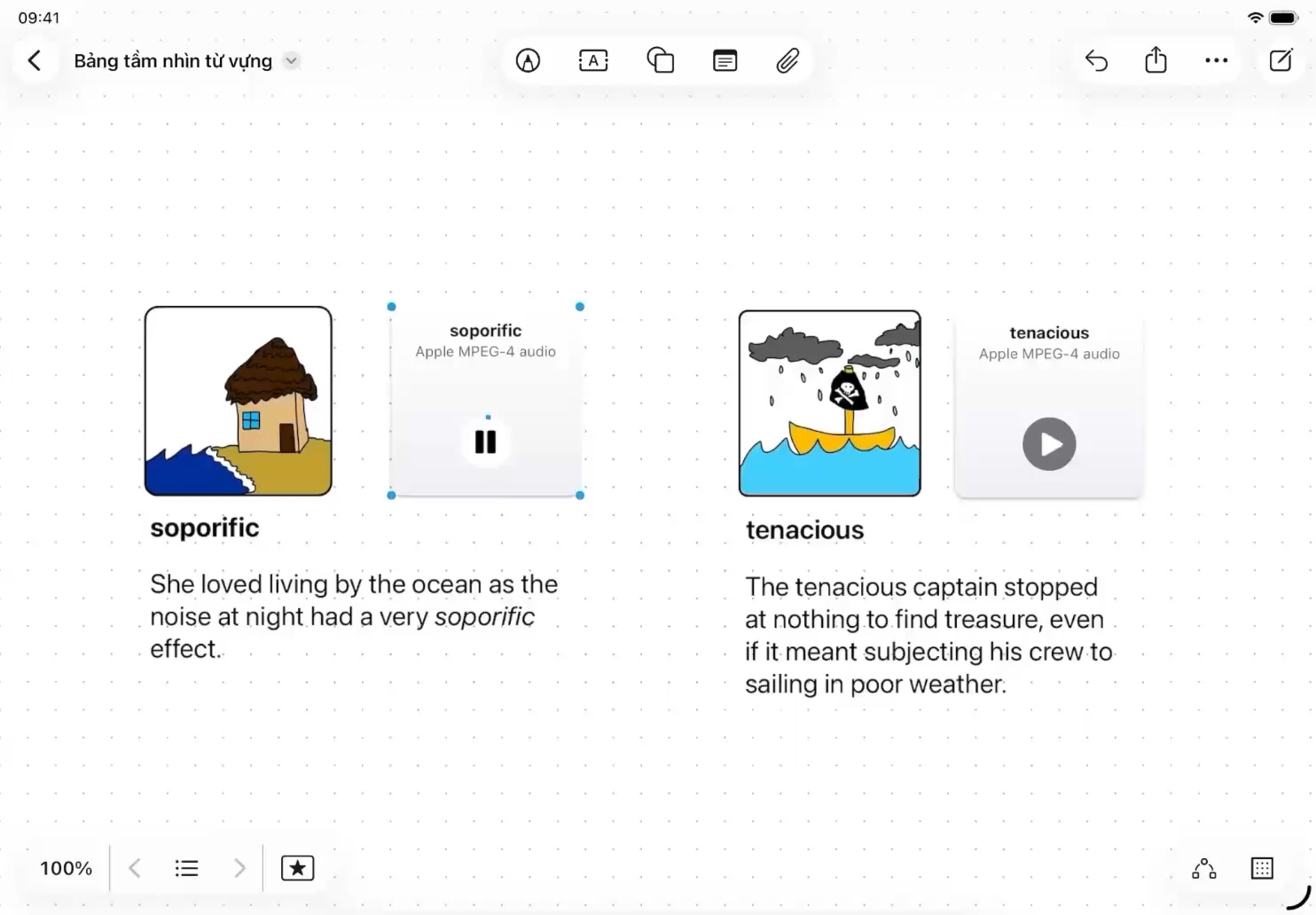Select the pen drawing tool
1316x915 pixels.
pyautogui.click(x=528, y=60)
